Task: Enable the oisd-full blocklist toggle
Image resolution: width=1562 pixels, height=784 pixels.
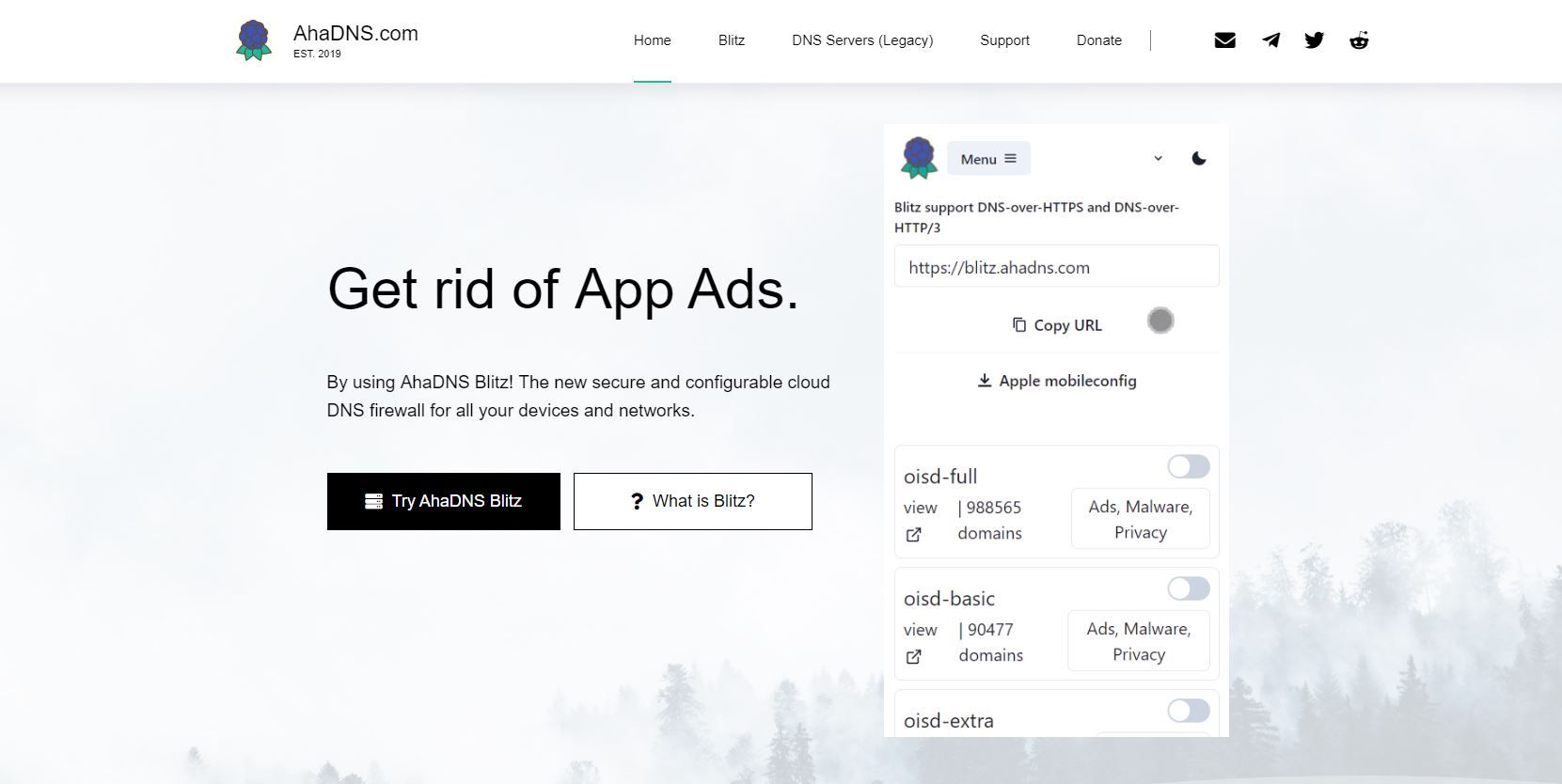Action: [1189, 466]
